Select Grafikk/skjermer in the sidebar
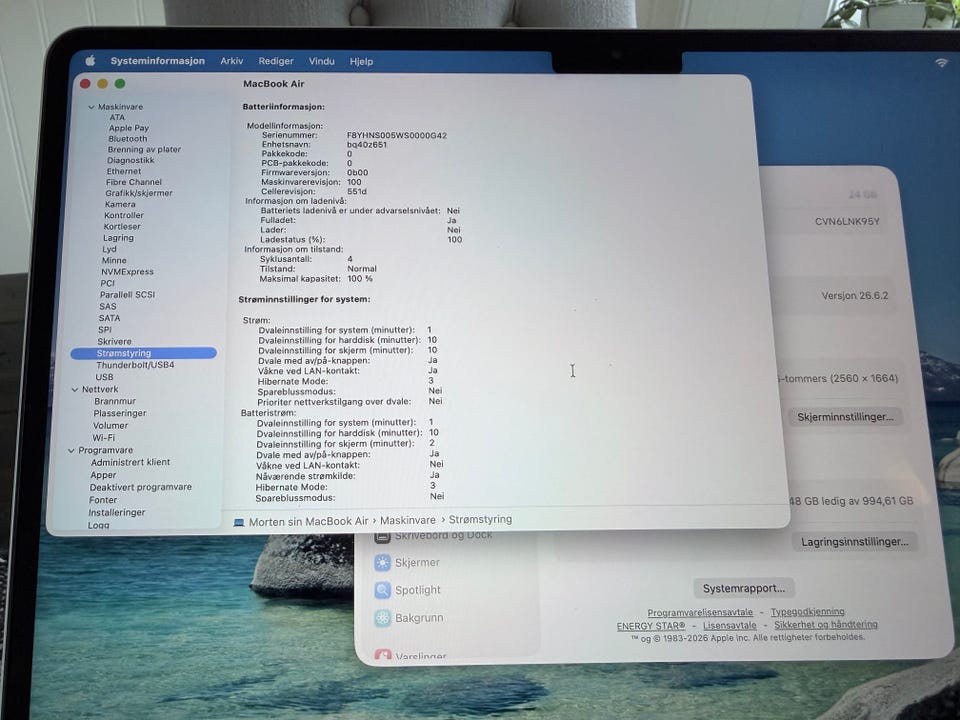The height and width of the screenshot is (720, 960). (138, 193)
